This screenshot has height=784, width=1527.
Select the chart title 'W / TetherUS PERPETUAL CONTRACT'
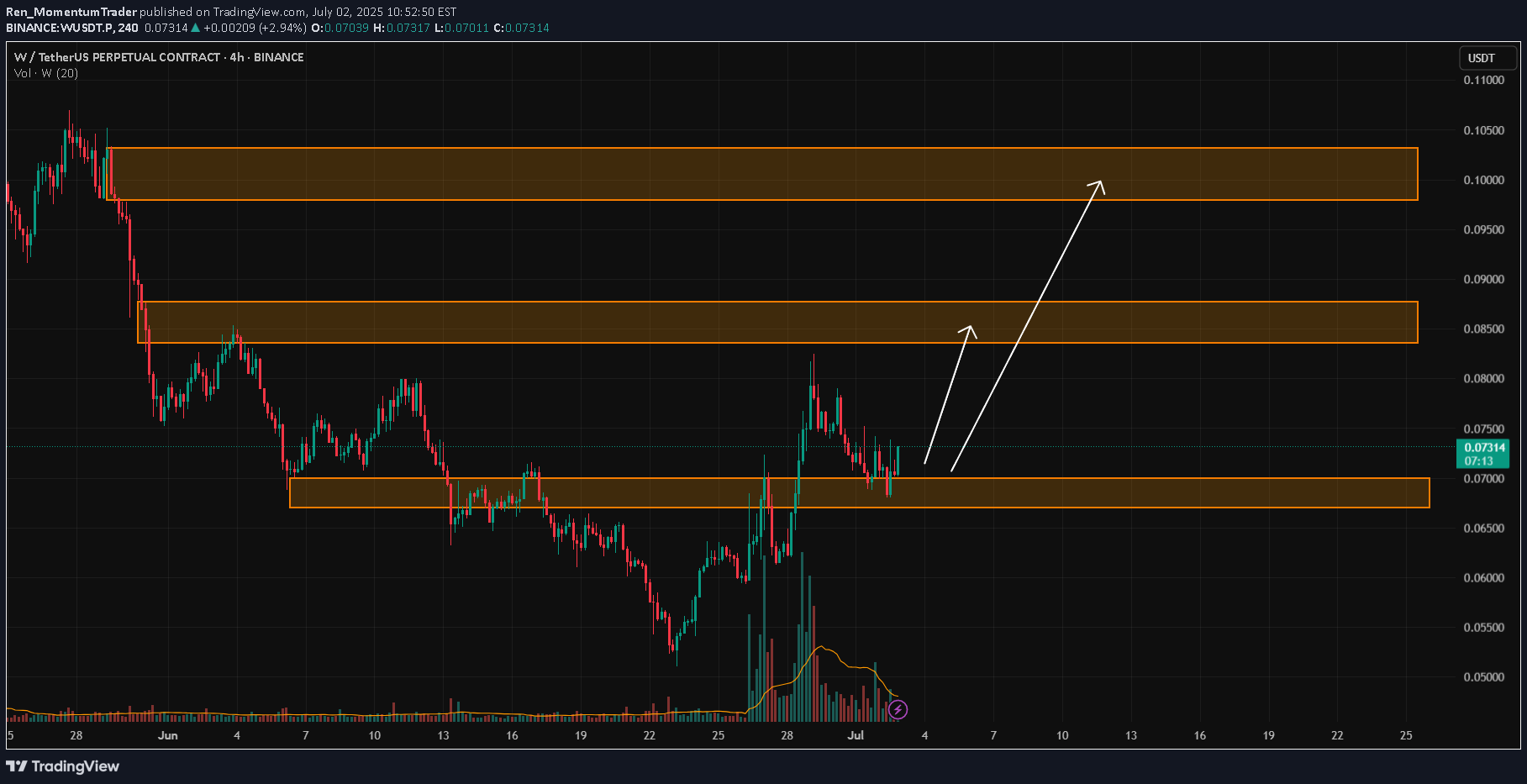(118, 57)
